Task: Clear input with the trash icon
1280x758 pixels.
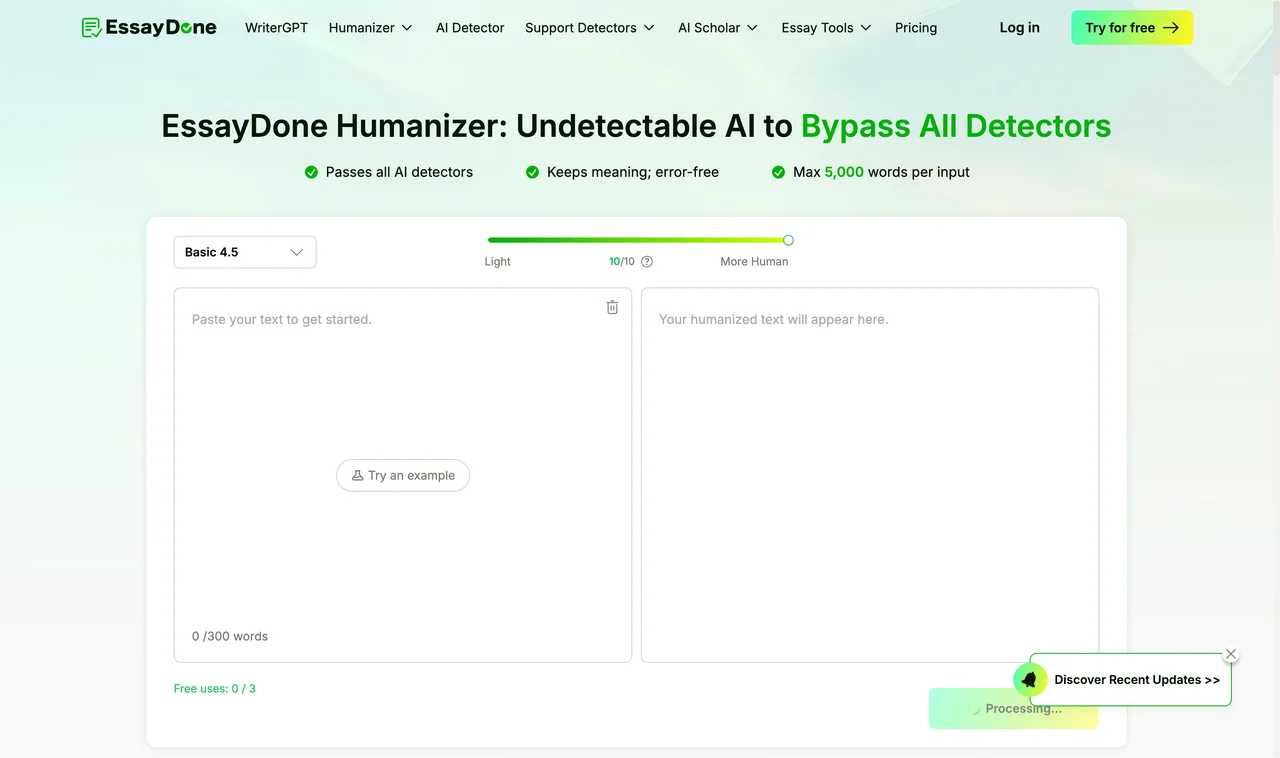Action: coord(612,307)
